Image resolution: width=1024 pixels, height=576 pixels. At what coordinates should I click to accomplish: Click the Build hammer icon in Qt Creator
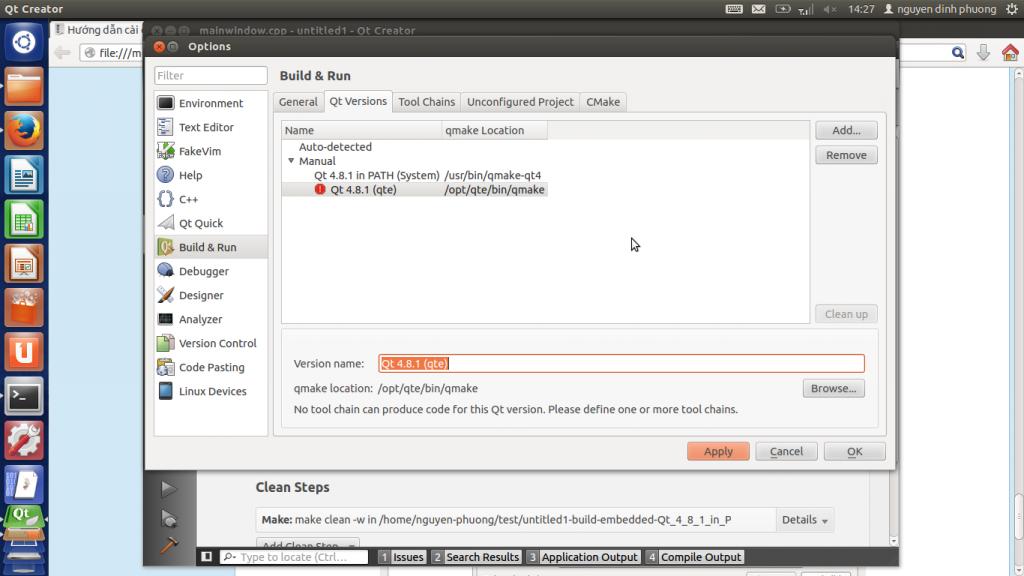point(168,544)
